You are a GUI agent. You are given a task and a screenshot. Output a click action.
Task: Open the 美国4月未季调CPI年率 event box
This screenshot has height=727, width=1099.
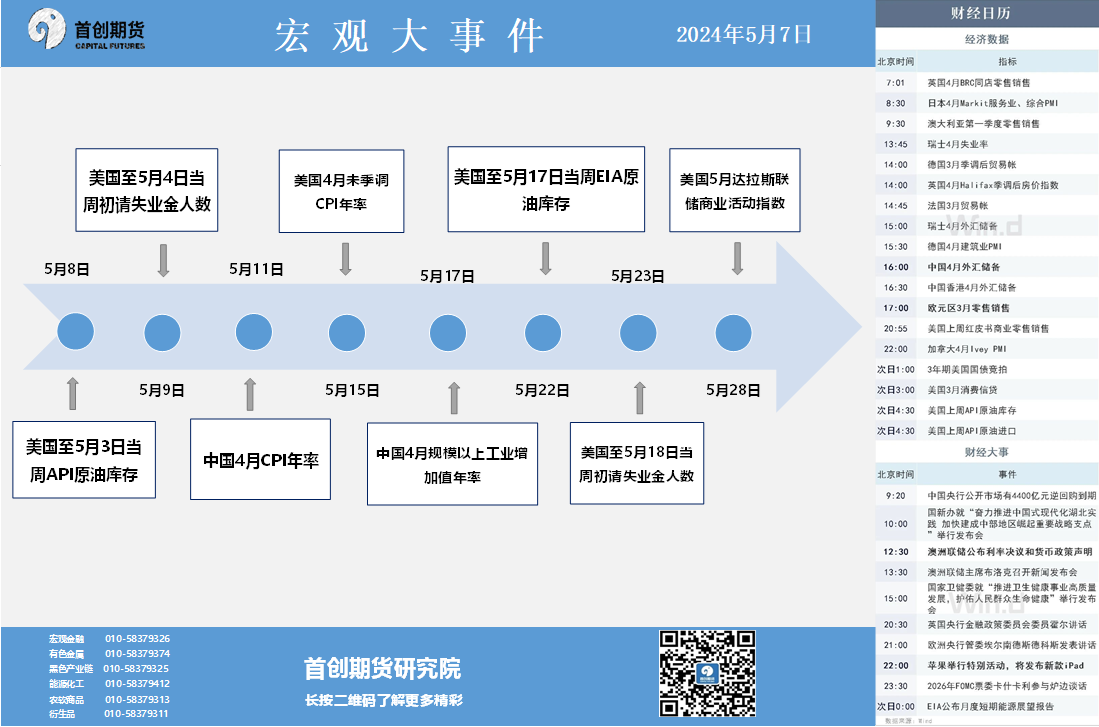point(341,191)
